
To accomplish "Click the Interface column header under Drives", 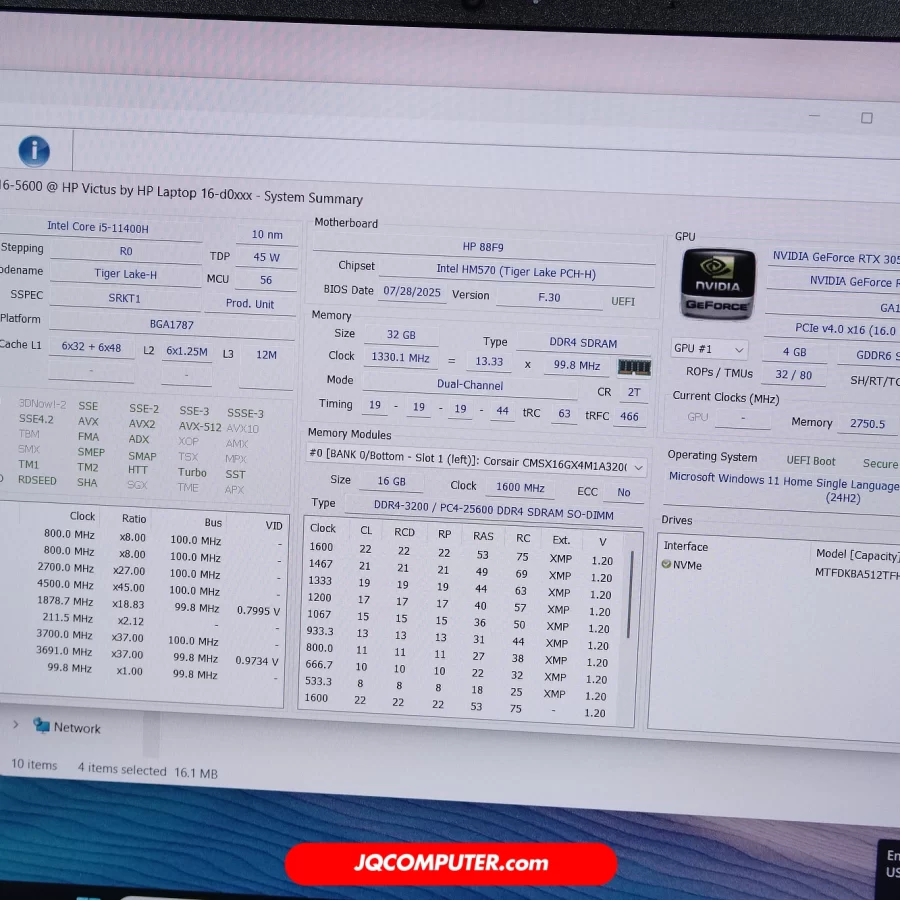I will pos(686,547).
